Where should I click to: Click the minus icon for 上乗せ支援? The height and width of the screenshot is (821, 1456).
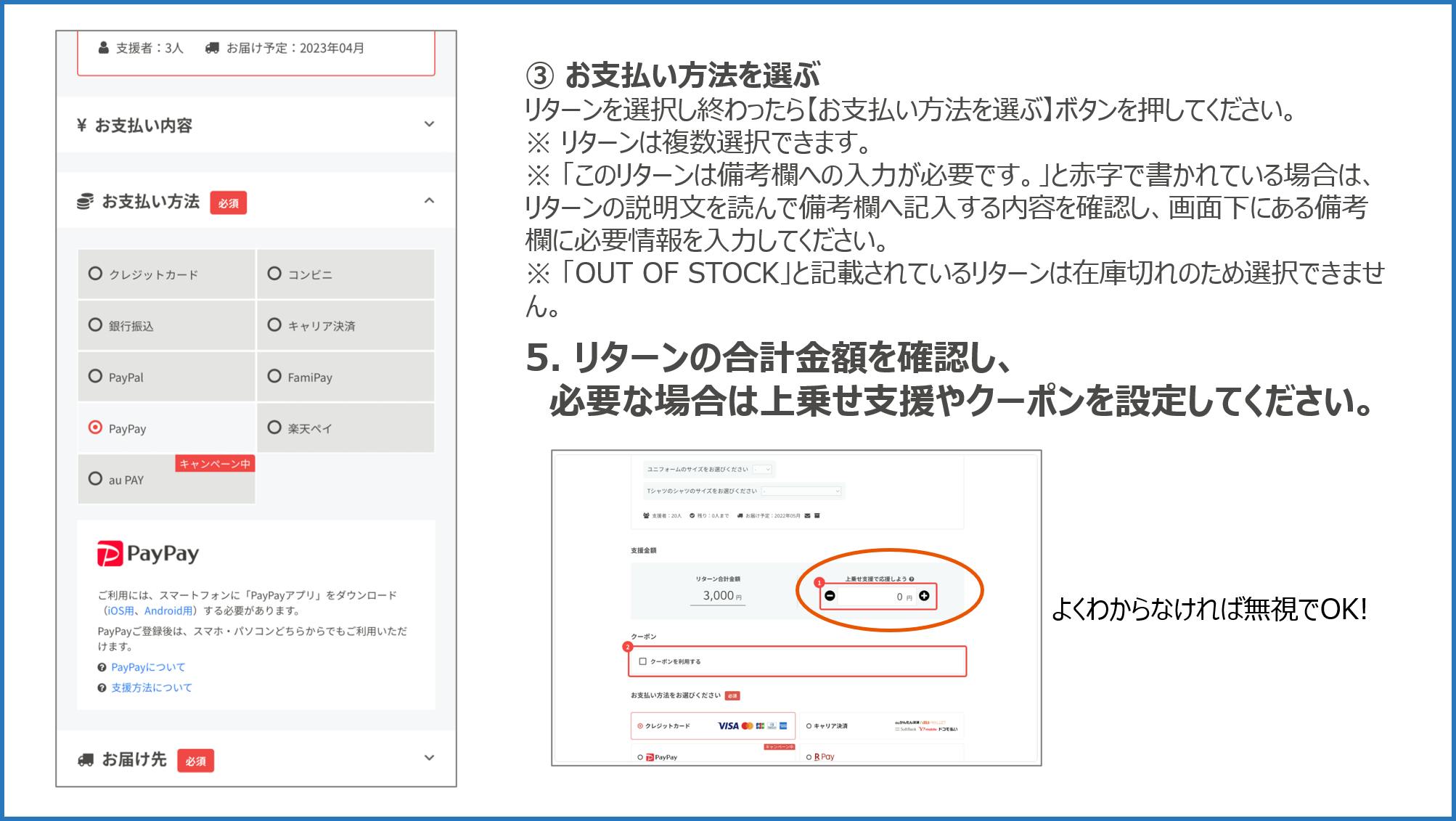pyautogui.click(x=830, y=596)
